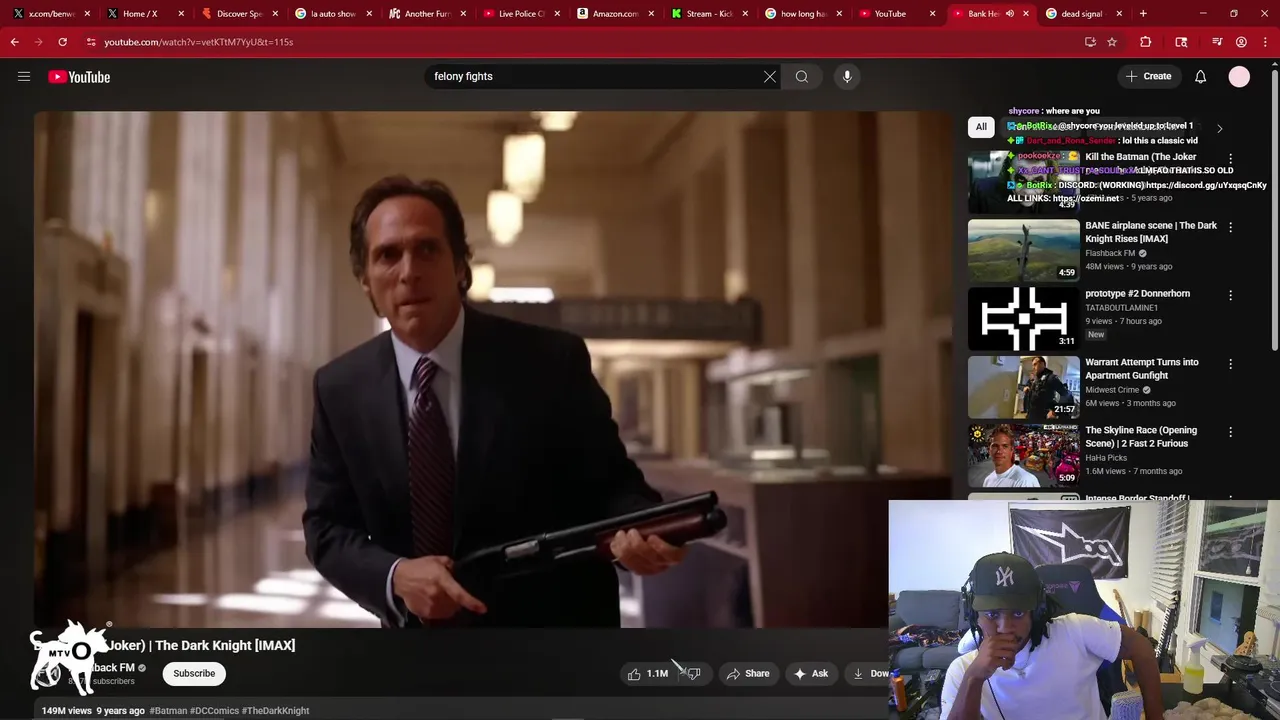Open the install/cast icon in address bar
Screen dimensions: 1280x720
[1090, 42]
